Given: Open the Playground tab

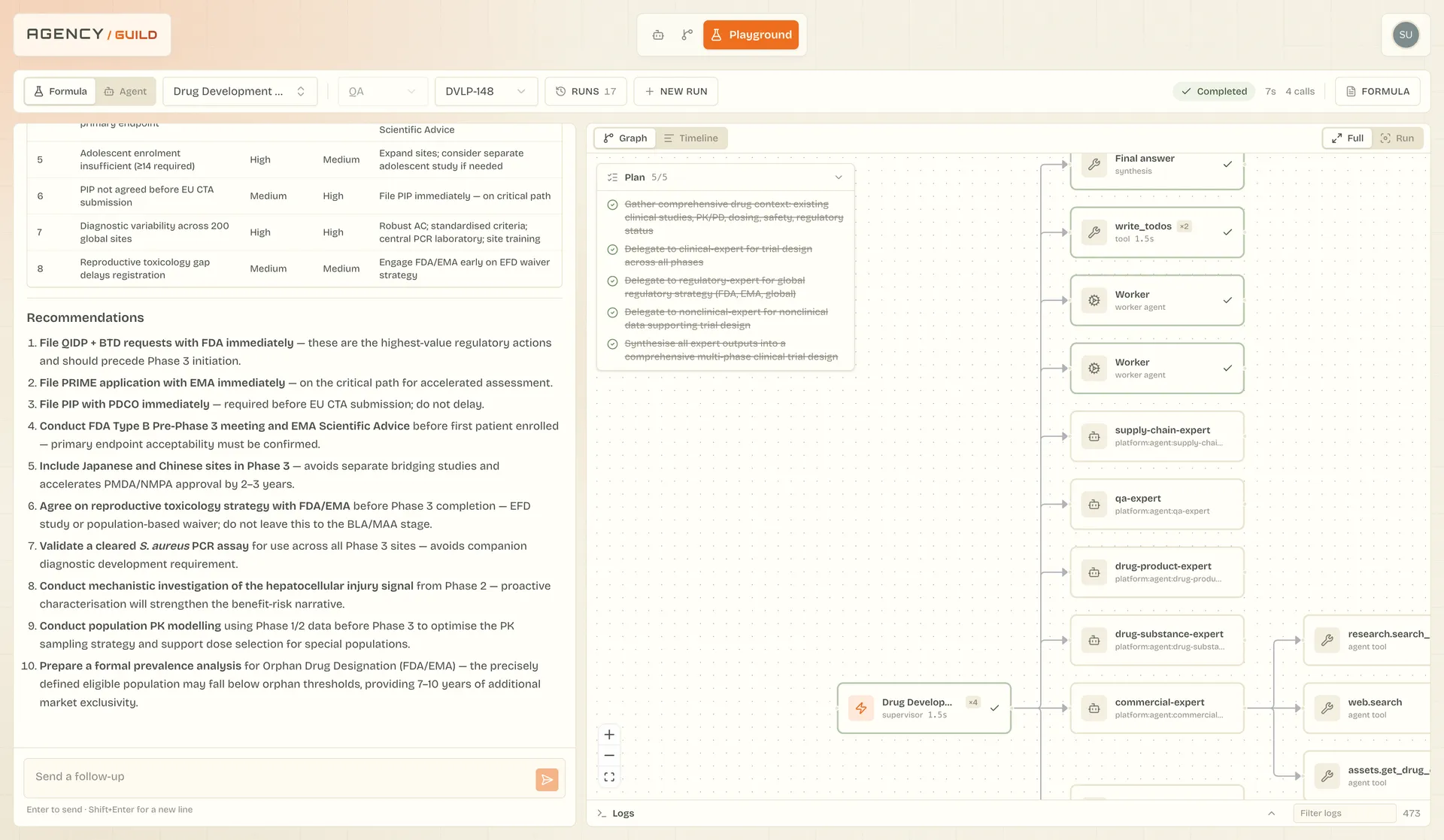Looking at the screenshot, I should (751, 35).
